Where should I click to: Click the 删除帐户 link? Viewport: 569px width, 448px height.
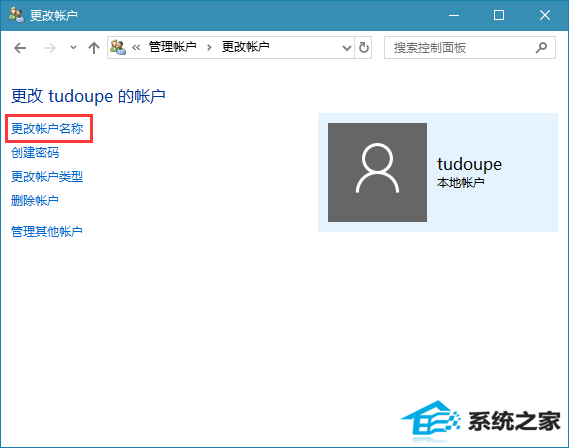pos(35,200)
